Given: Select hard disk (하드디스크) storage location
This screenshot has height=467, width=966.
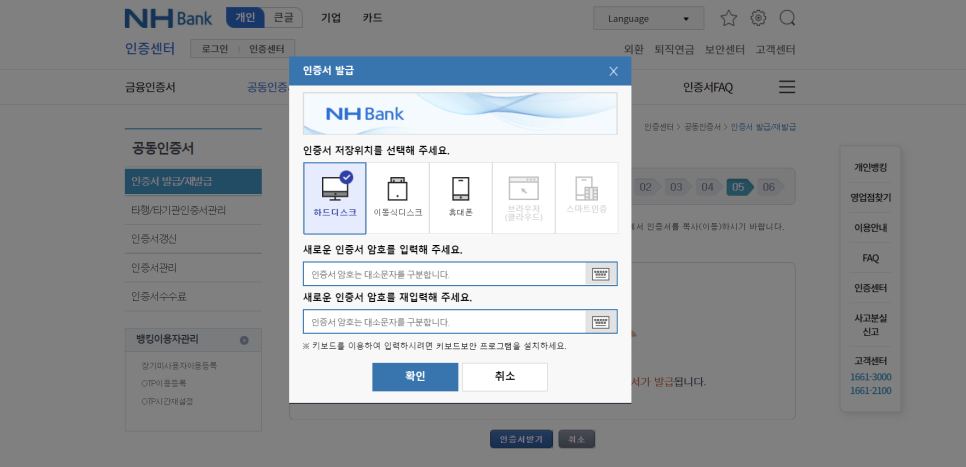Looking at the screenshot, I should coord(335,198).
